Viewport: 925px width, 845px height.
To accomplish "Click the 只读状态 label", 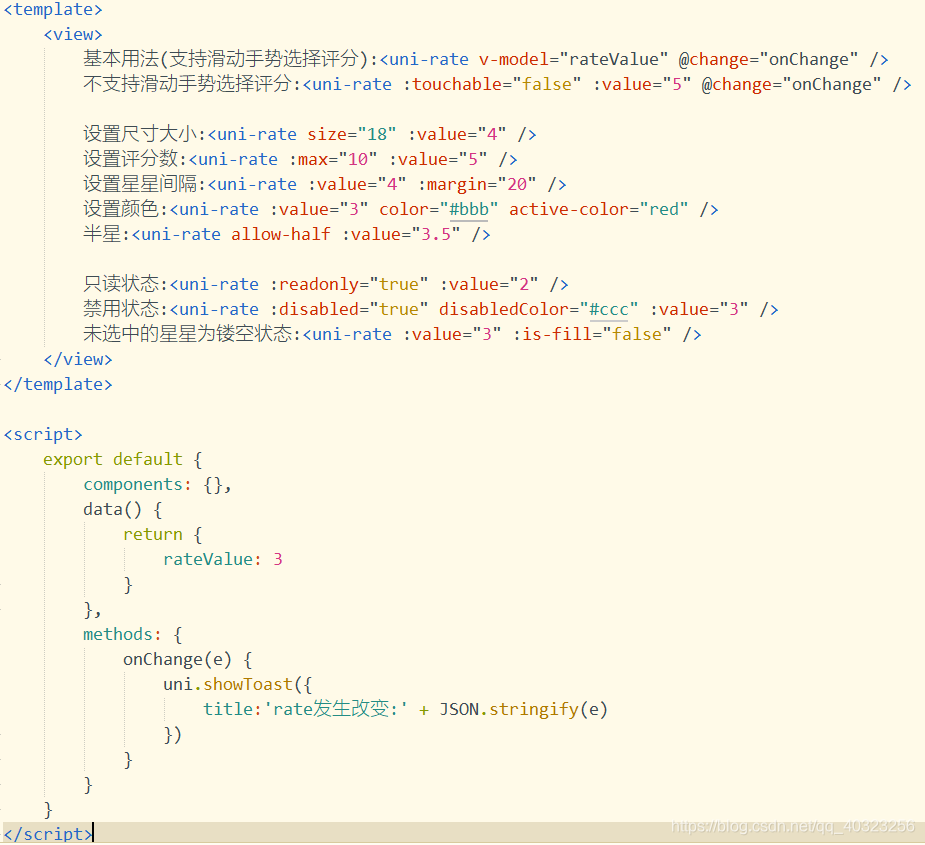I will pyautogui.click(x=121, y=284).
